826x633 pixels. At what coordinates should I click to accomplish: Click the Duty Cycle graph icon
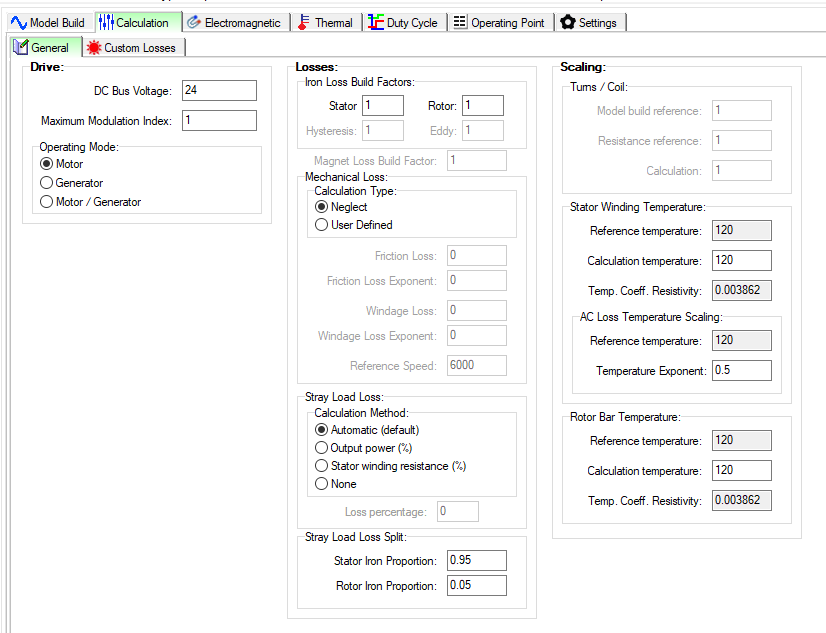(x=376, y=22)
